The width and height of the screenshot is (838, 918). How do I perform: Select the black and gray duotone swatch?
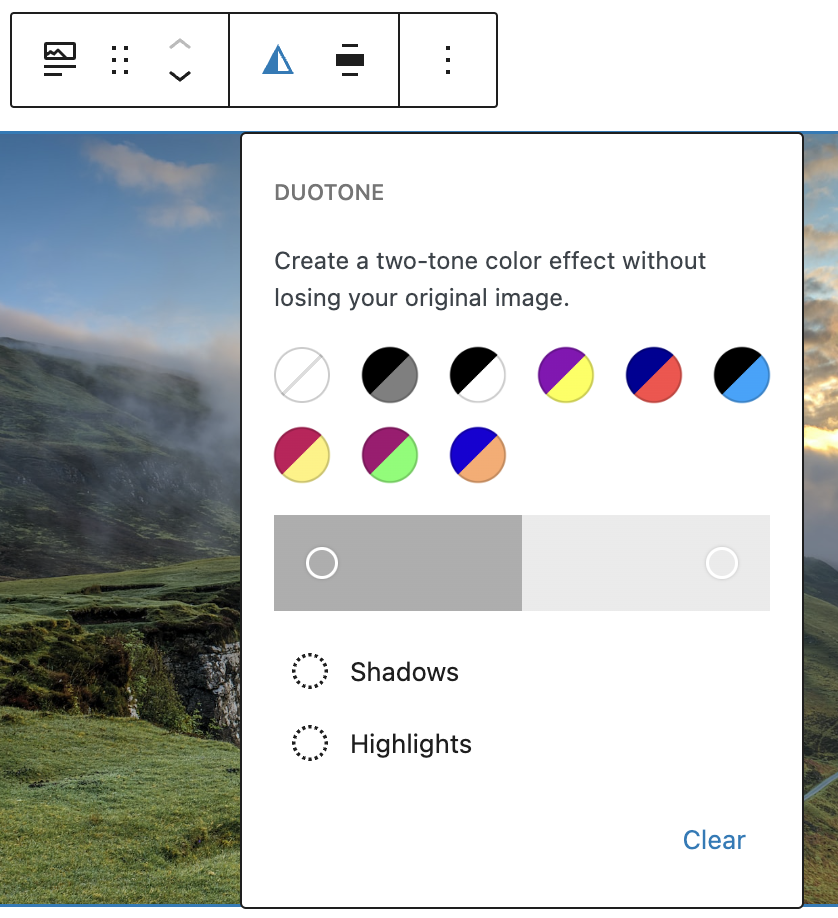tap(390, 375)
